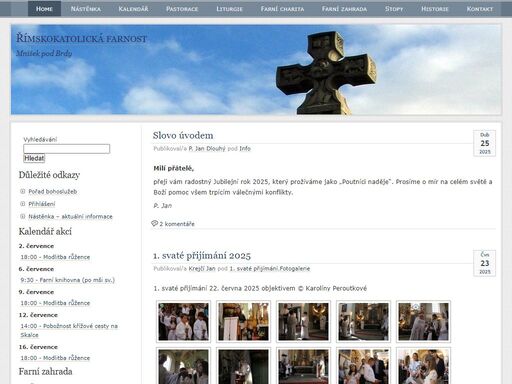Screen dimensions: 512x384
Task: Open the Kalendář menu item
Action: click(x=133, y=9)
